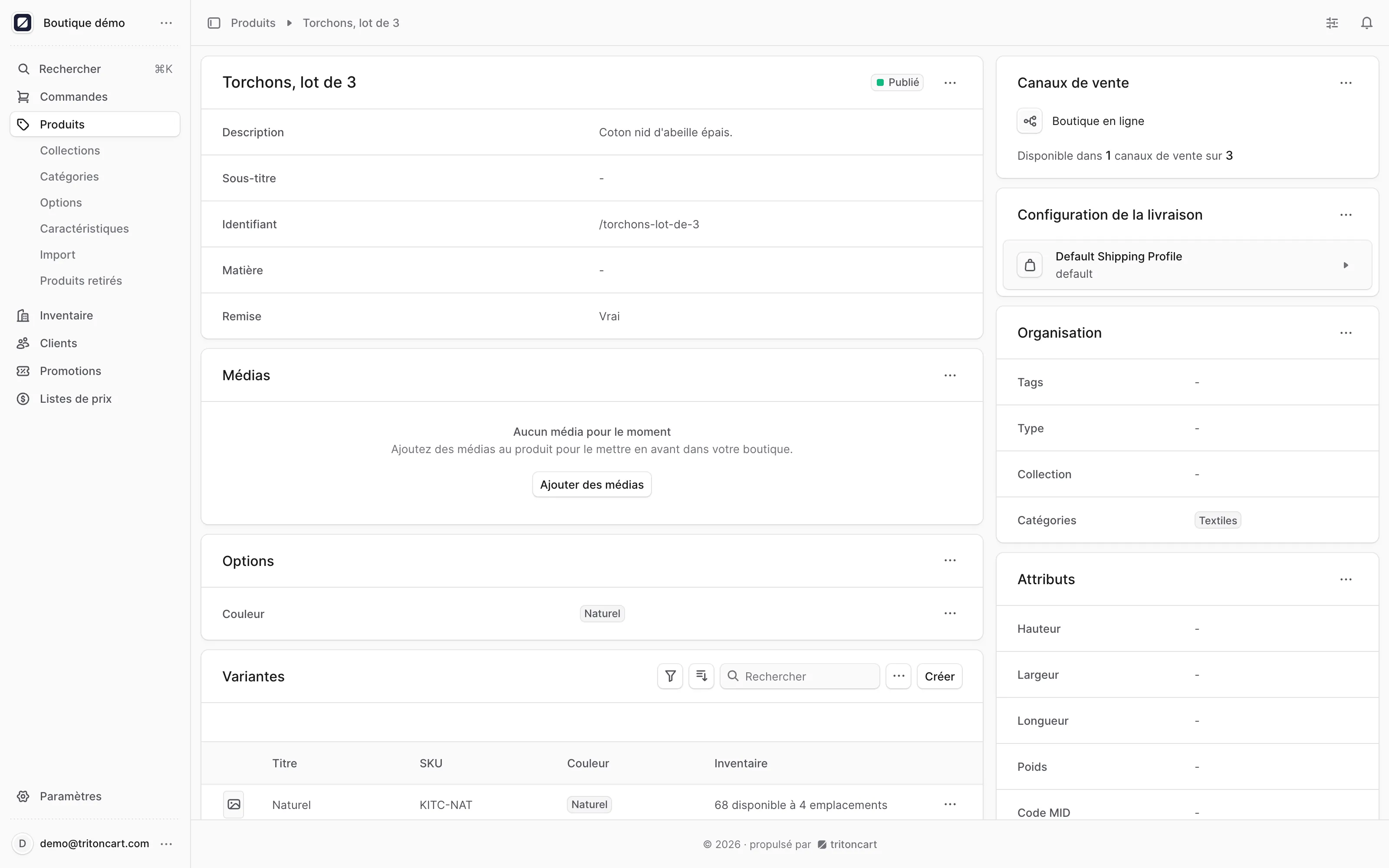Click the user avatar D
Viewport: 1389px width, 868px height.
point(23,843)
